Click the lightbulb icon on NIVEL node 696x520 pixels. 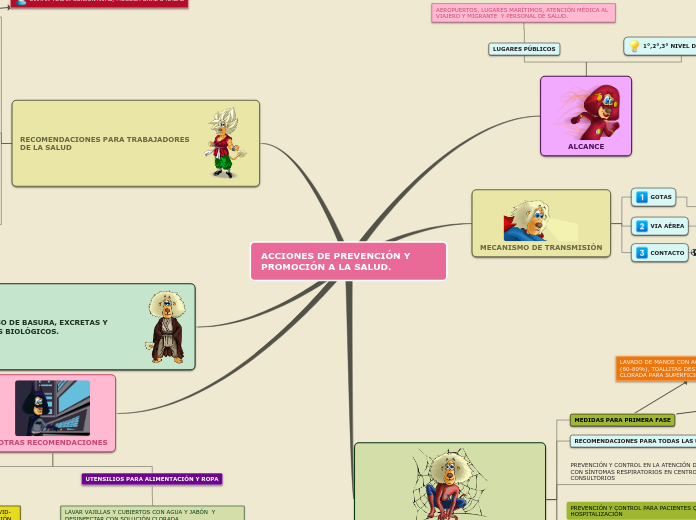635,46
